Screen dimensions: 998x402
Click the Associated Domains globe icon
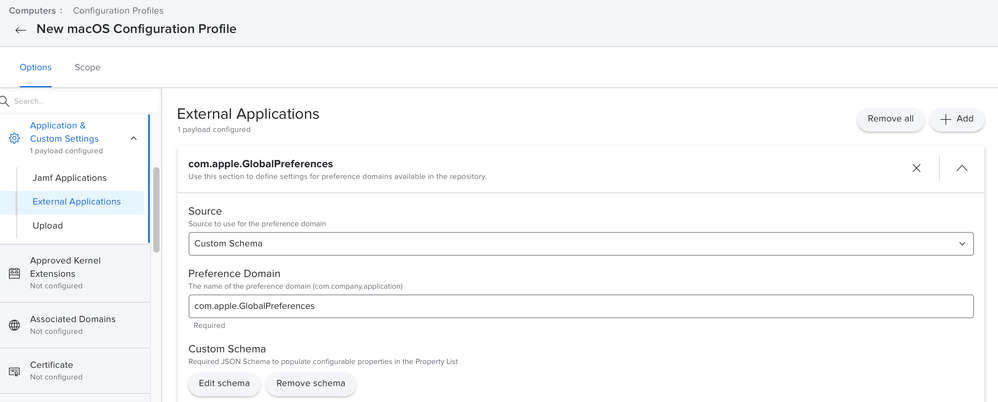14,325
